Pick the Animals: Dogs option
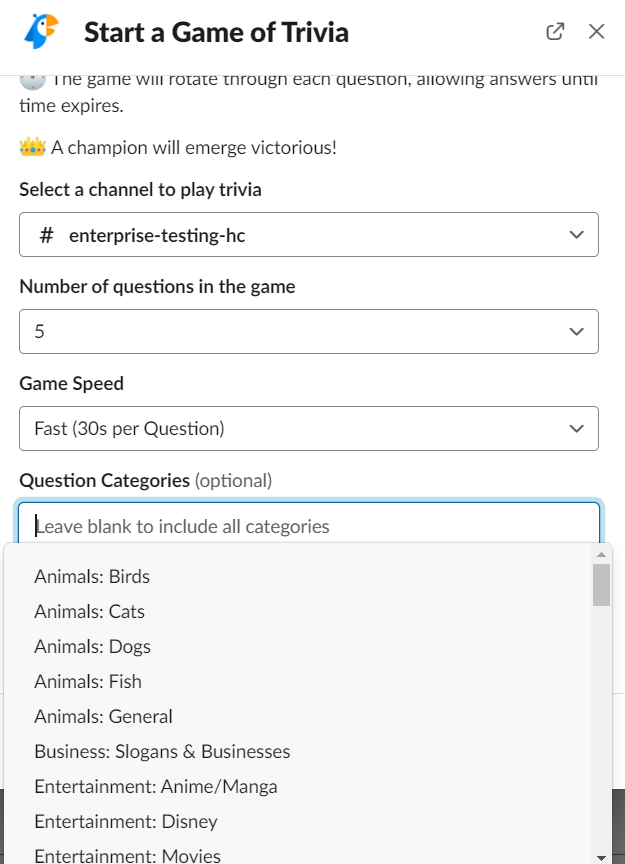625x864 pixels. pyautogui.click(x=92, y=646)
